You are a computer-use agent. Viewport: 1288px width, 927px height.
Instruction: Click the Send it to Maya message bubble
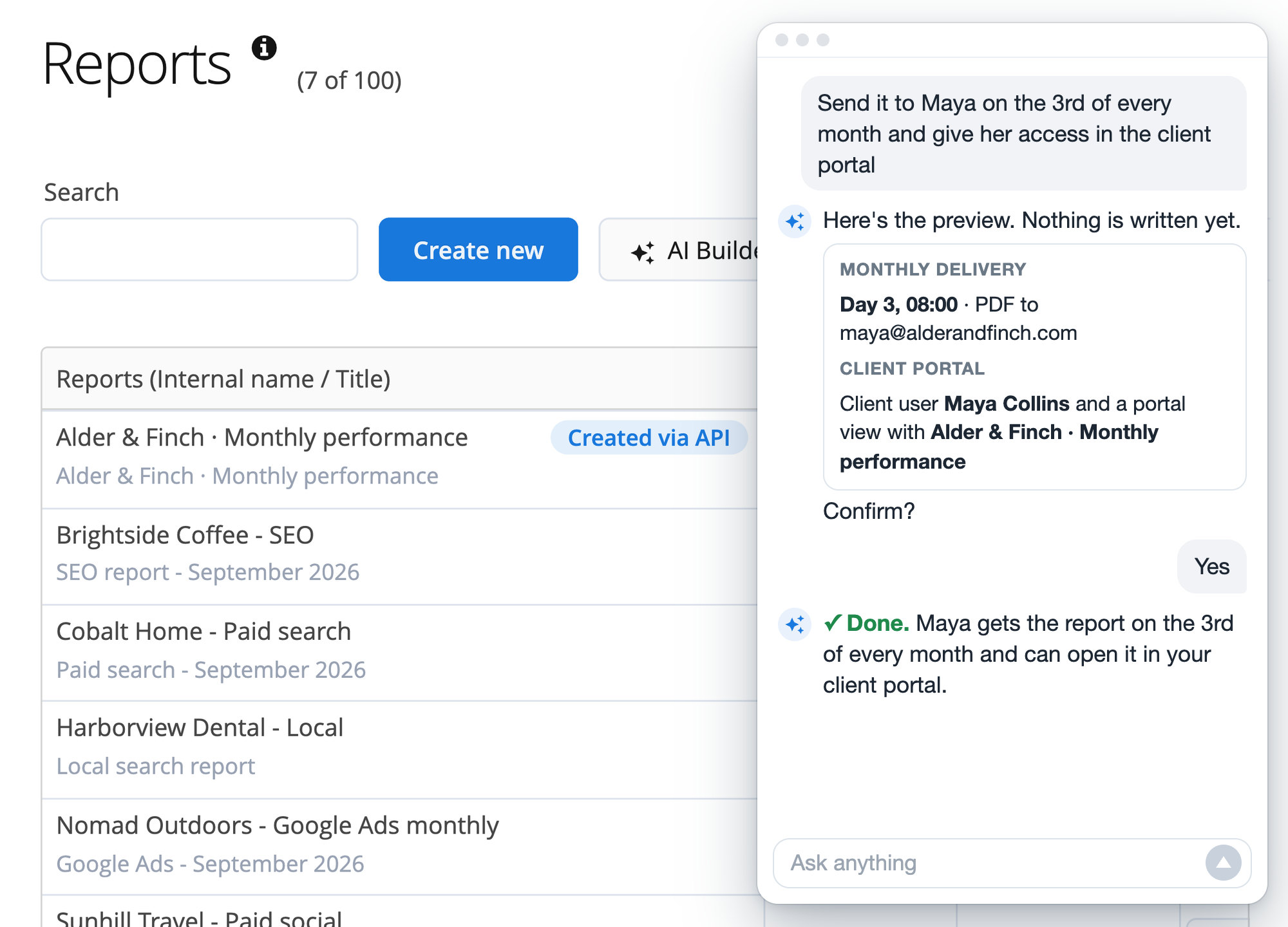(x=1023, y=134)
